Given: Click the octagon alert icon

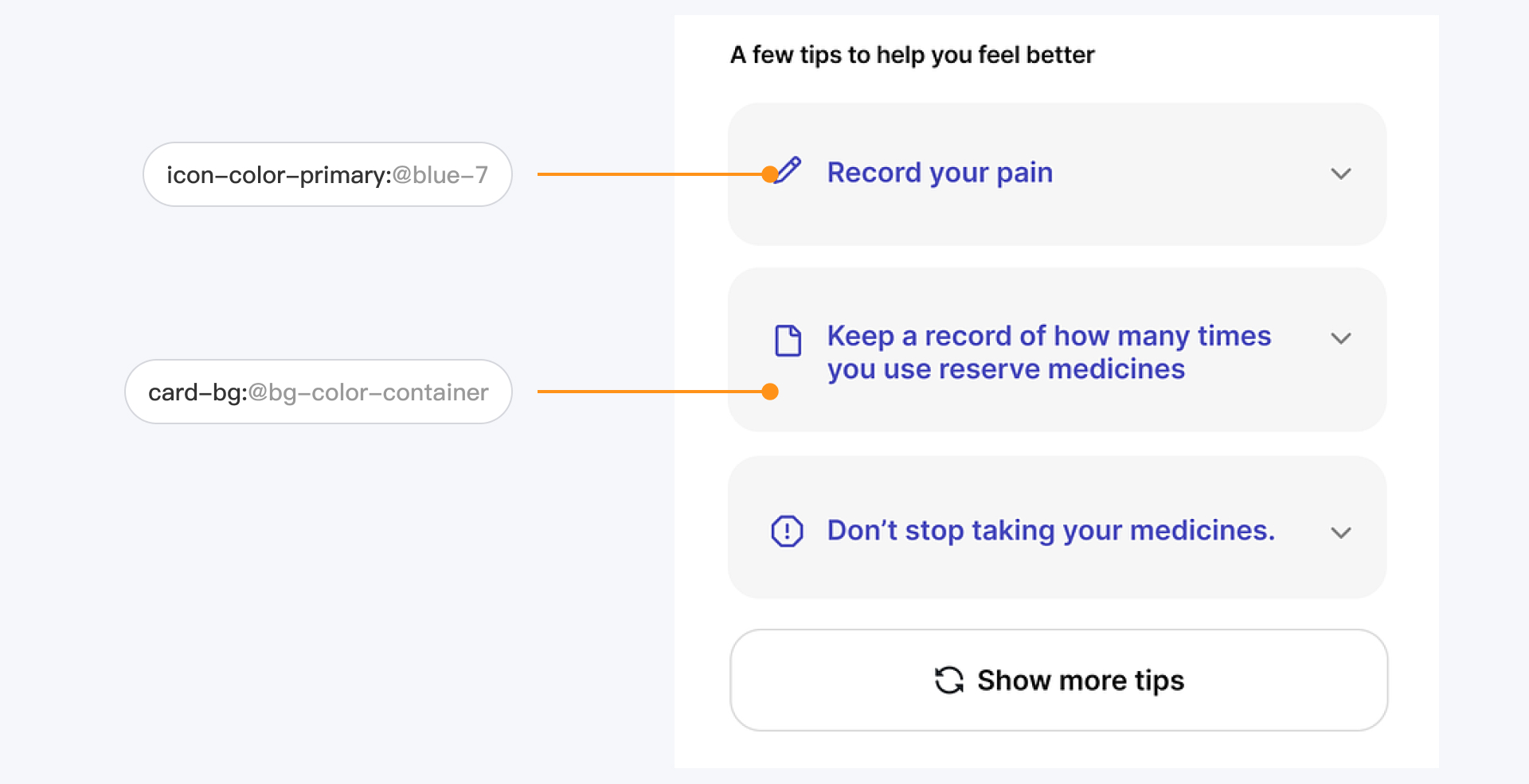Looking at the screenshot, I should point(787,531).
